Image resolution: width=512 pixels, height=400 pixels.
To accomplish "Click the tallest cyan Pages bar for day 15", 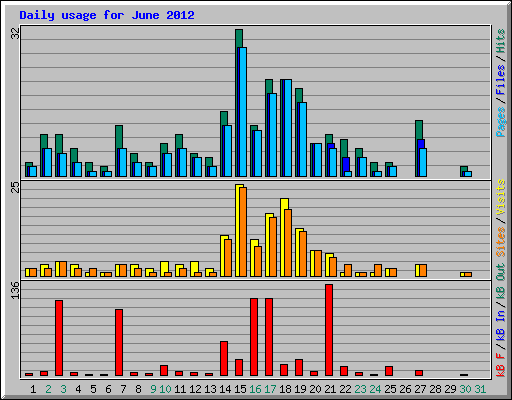I will coord(243,112).
